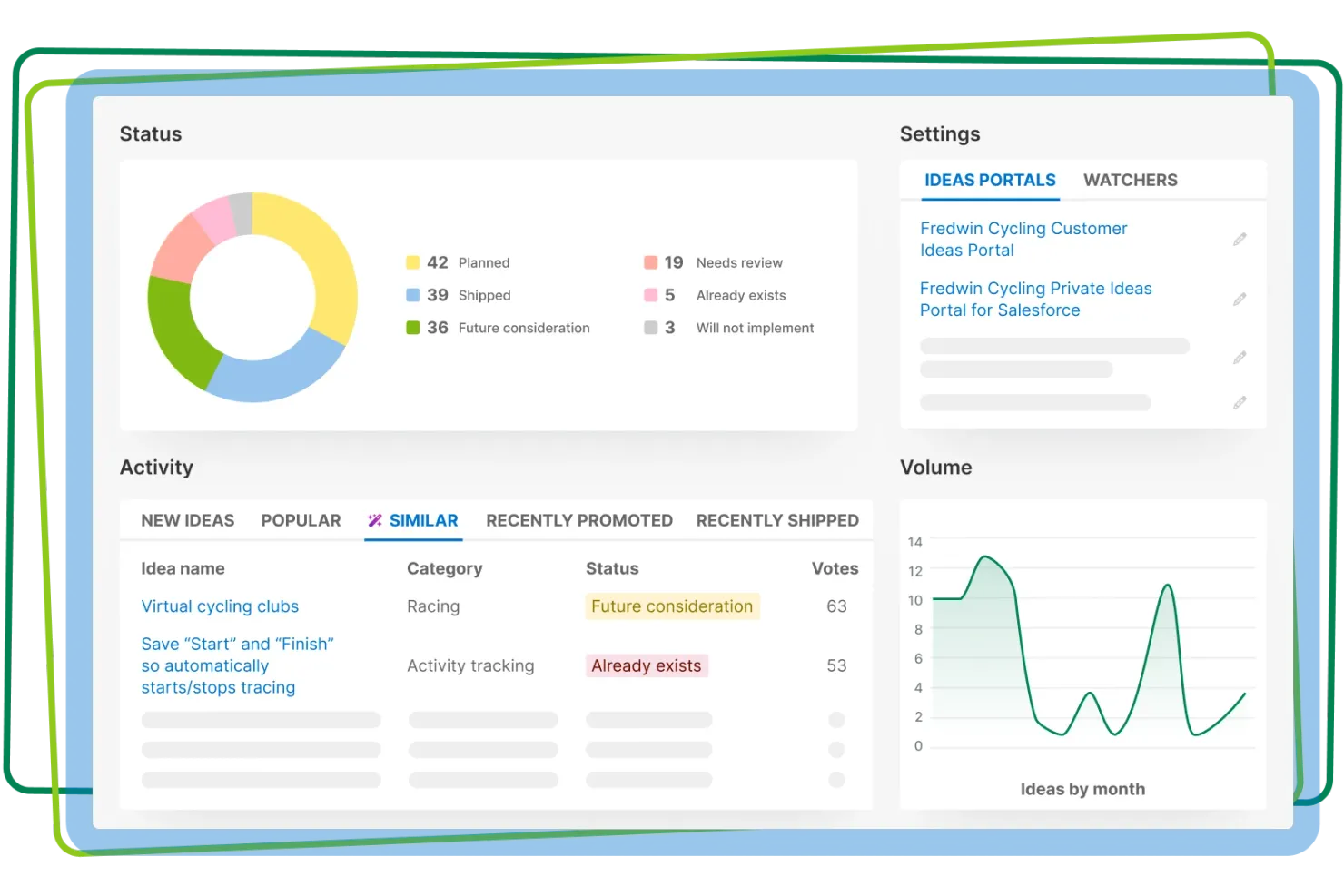
Task: Click the salmon Needs review legend swatch
Action: (x=650, y=262)
